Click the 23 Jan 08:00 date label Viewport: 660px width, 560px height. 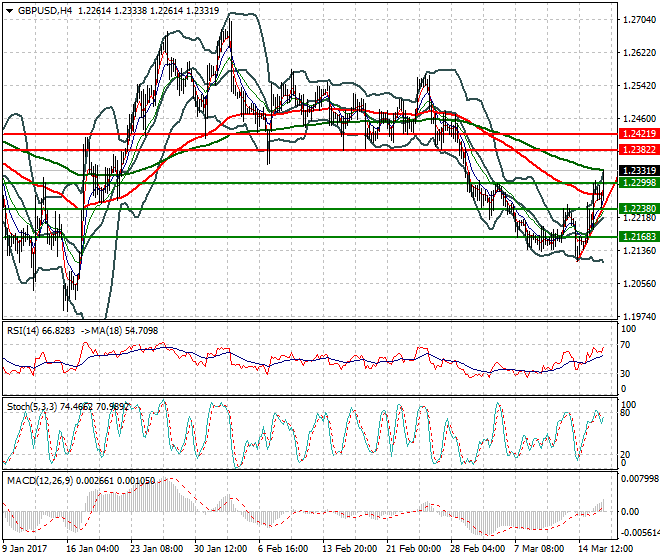156,549
